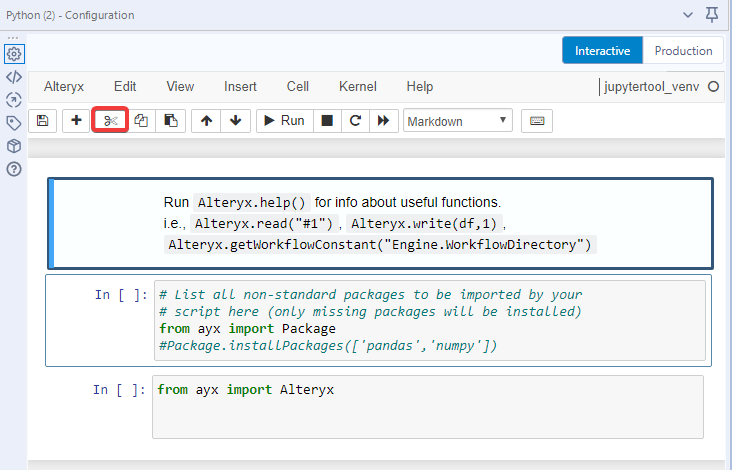732x470 pixels.
Task: Open the Cell menu
Action: [x=298, y=87]
